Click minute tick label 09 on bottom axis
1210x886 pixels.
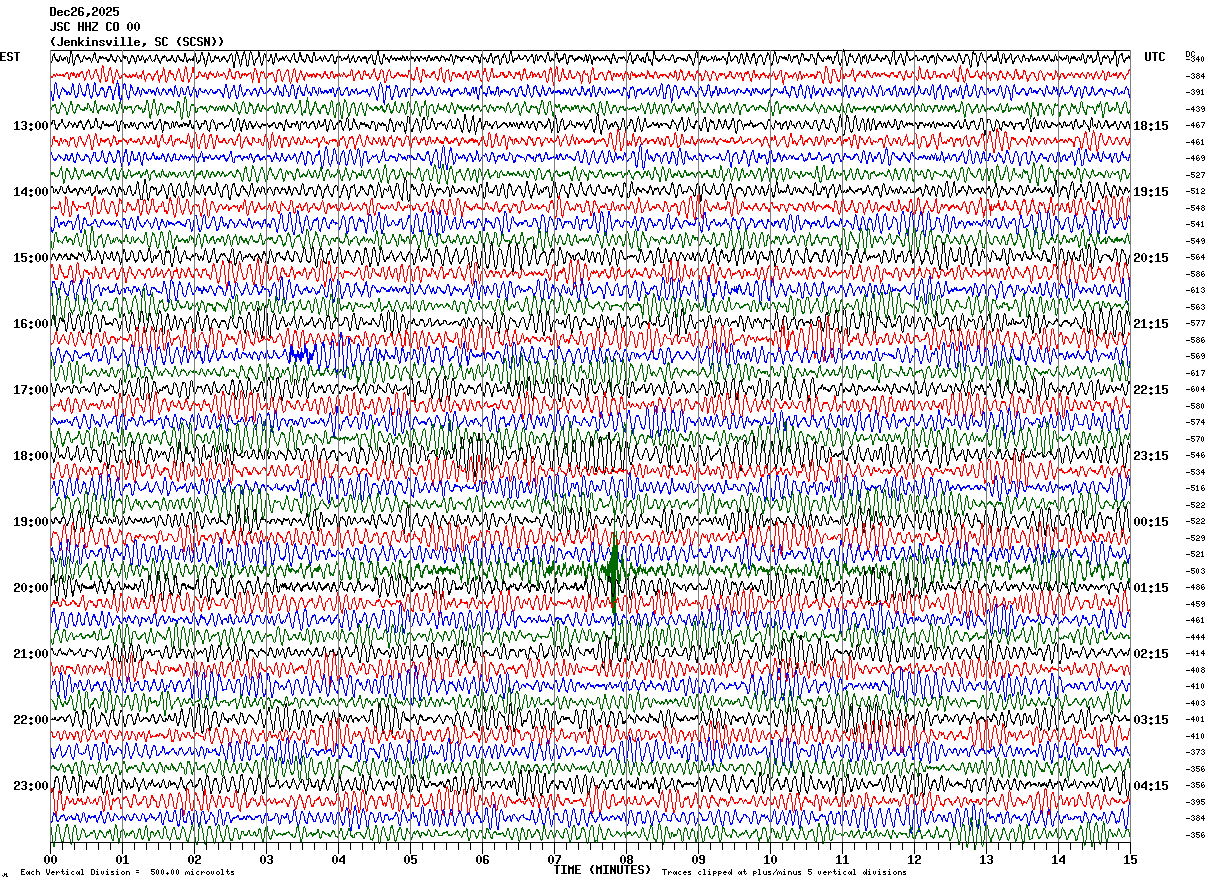699,859
